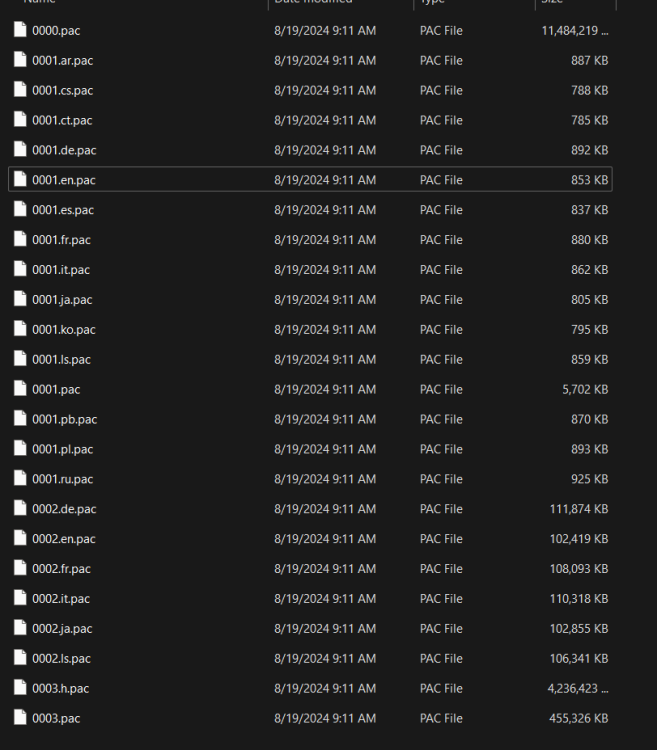Click the 5,702 KB size value
Viewport: 657px width, 750px height.
pyautogui.click(x=585, y=389)
